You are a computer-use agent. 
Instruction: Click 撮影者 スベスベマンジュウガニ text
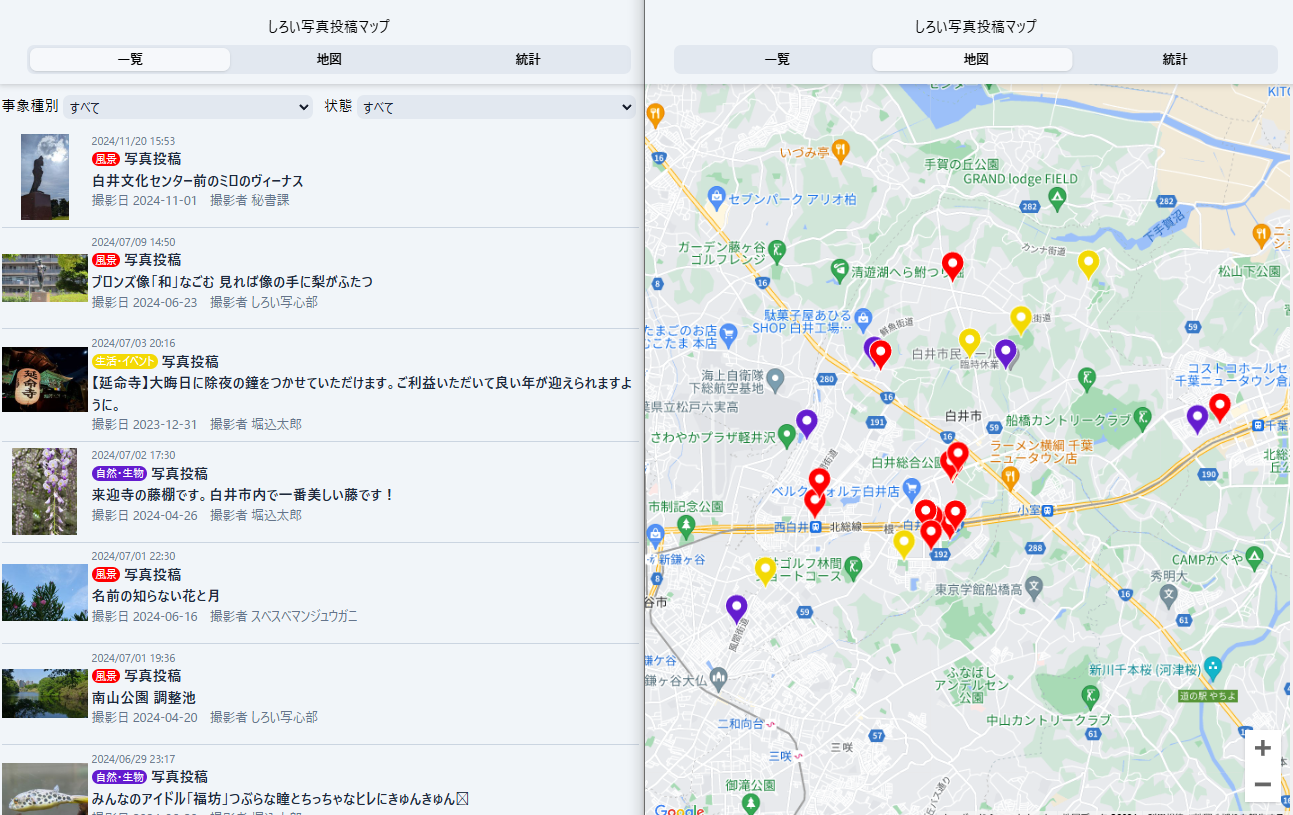[284, 616]
